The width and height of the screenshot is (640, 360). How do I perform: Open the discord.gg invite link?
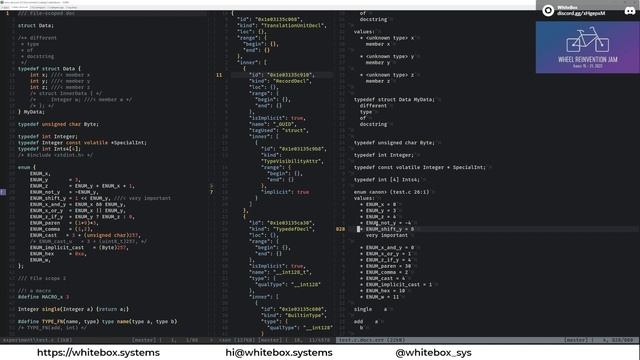pyautogui.click(x=581, y=13)
